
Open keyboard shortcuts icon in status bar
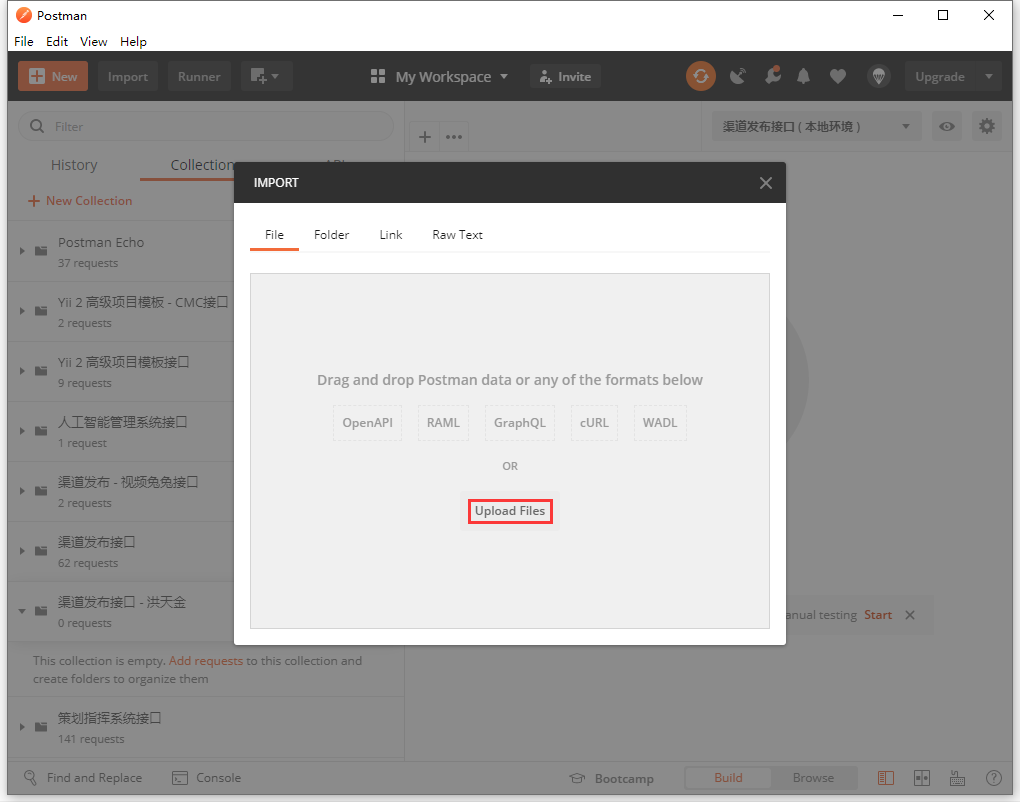pyautogui.click(x=957, y=778)
